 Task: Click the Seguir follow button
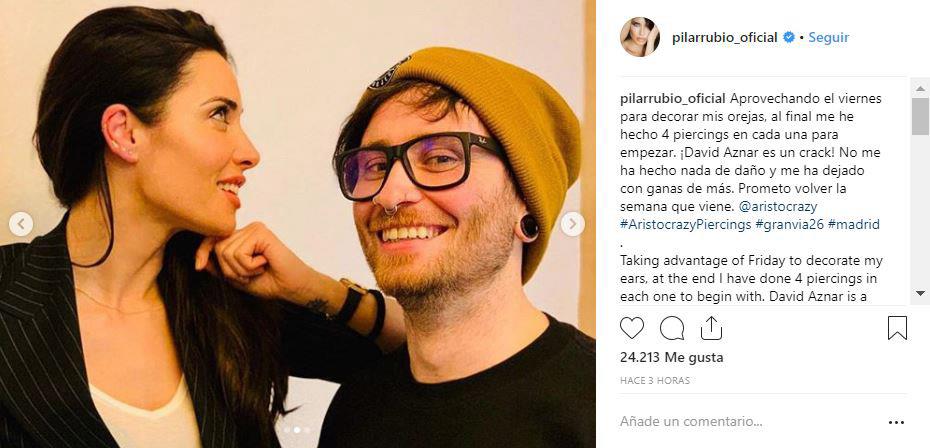point(829,37)
